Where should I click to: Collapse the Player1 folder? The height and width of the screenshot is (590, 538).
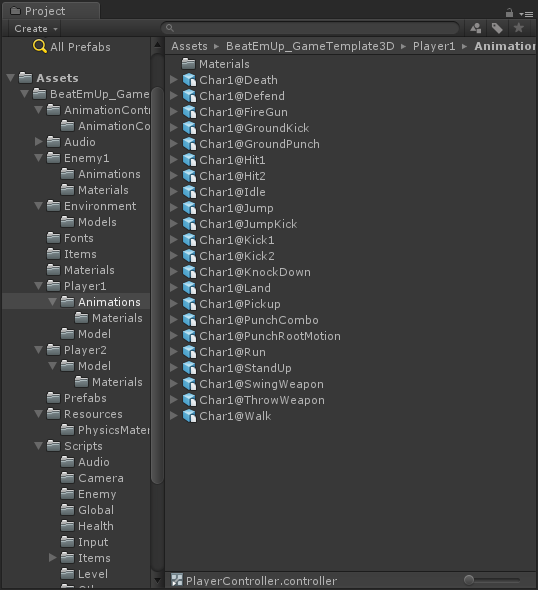[x=38, y=286]
